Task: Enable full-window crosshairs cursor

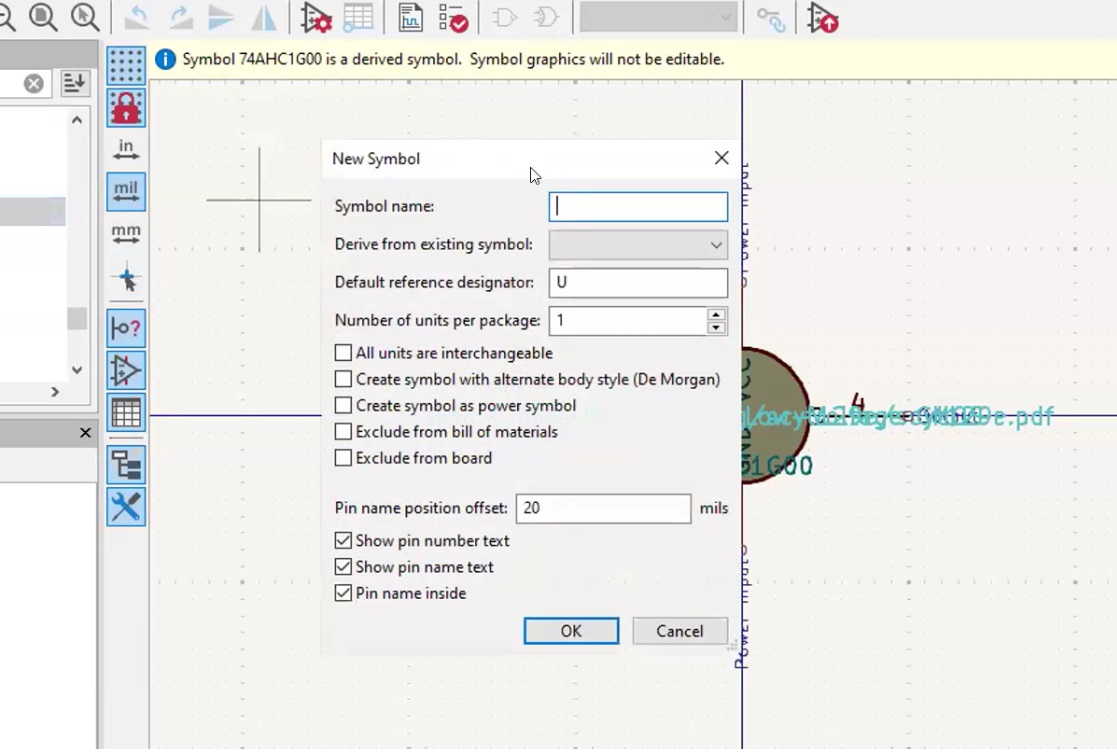Action: coord(126,279)
